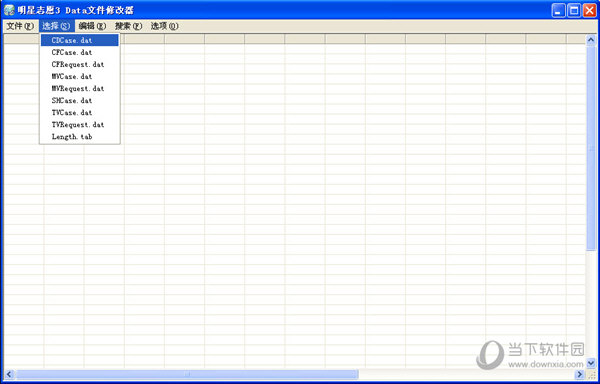Open the 搜索 menu
The width and height of the screenshot is (600, 384).
click(128, 26)
